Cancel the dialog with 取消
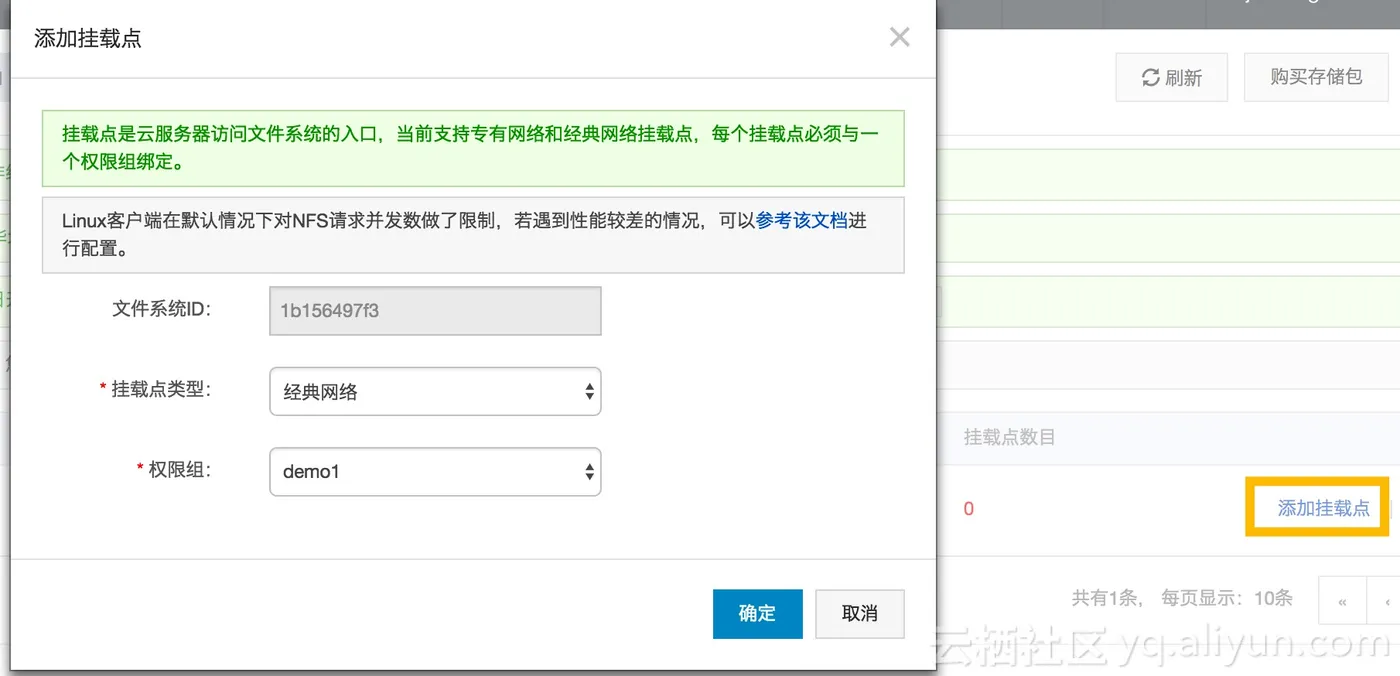This screenshot has height=676, width=1400. 860,613
